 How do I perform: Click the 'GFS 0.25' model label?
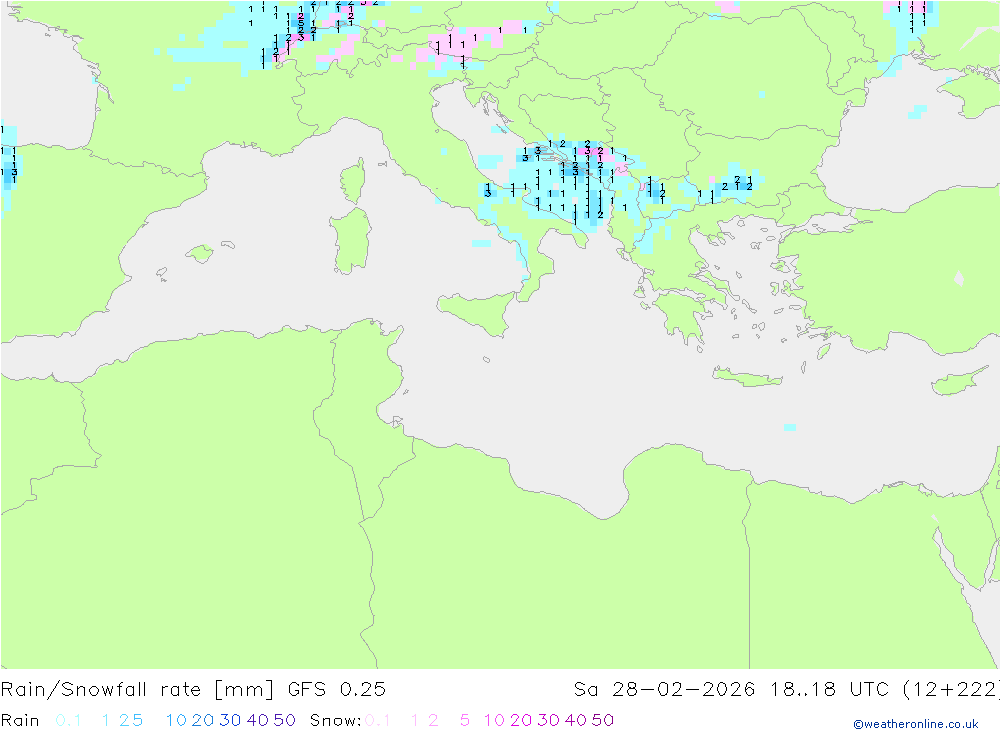pos(337,690)
